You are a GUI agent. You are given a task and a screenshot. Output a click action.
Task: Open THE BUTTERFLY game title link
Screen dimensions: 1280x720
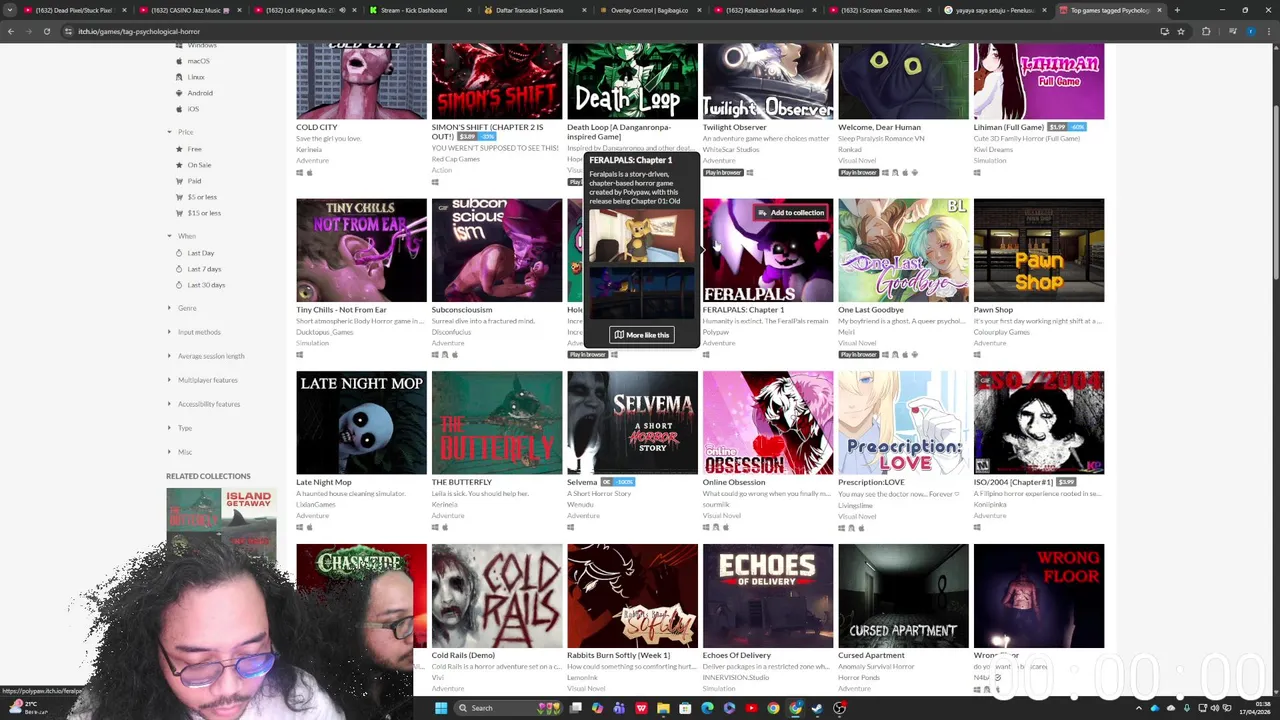(462, 482)
